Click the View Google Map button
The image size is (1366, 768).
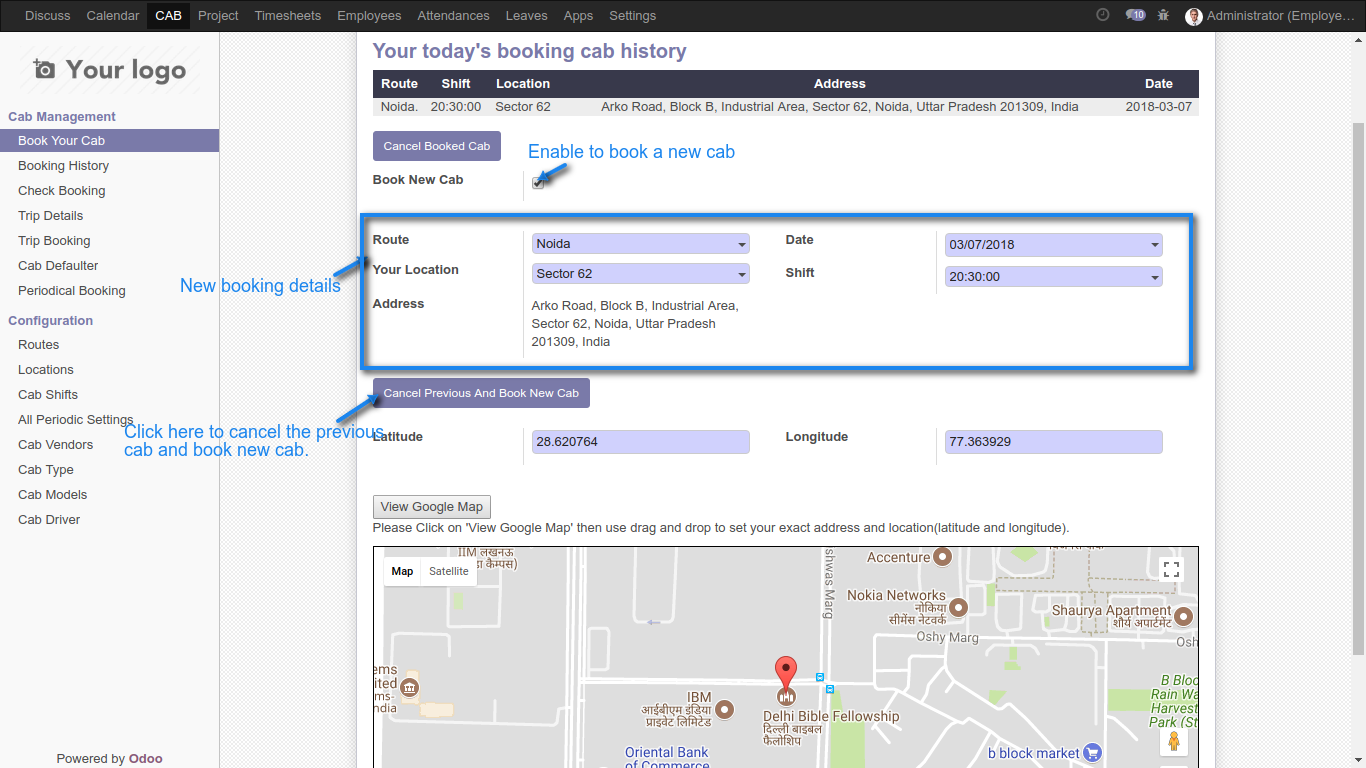click(432, 507)
